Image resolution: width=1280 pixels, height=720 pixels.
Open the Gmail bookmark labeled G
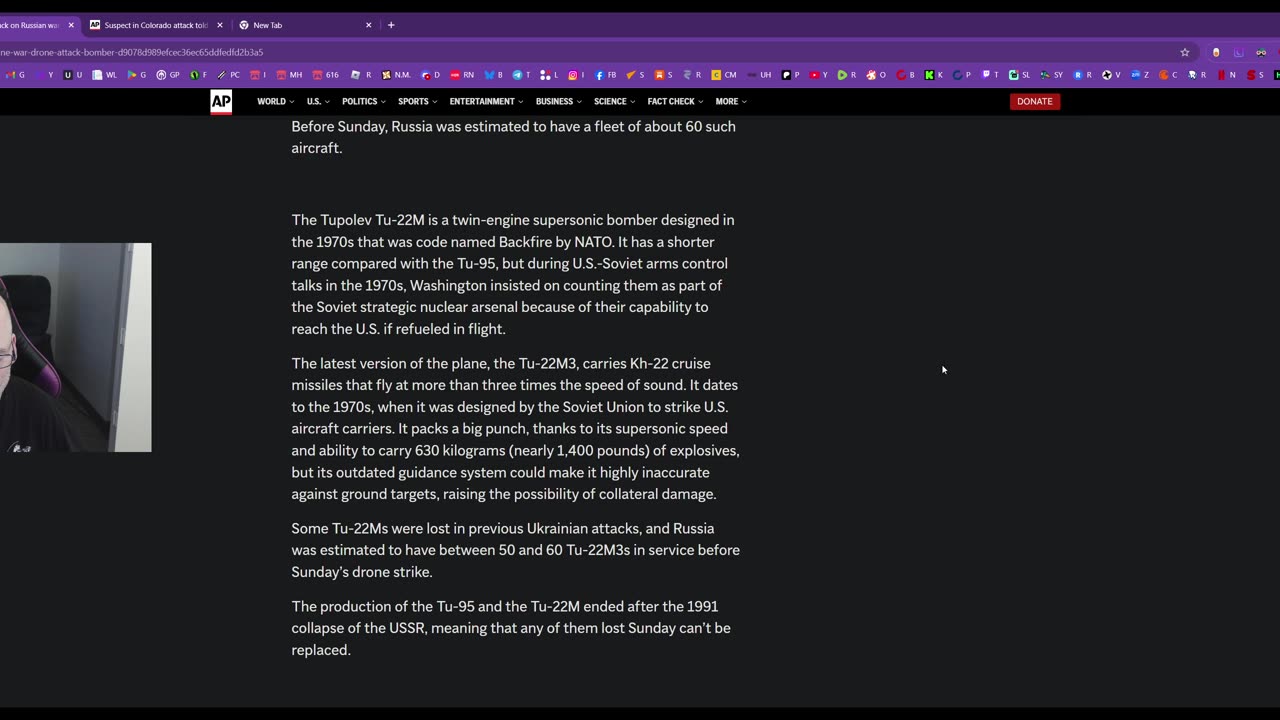15,75
